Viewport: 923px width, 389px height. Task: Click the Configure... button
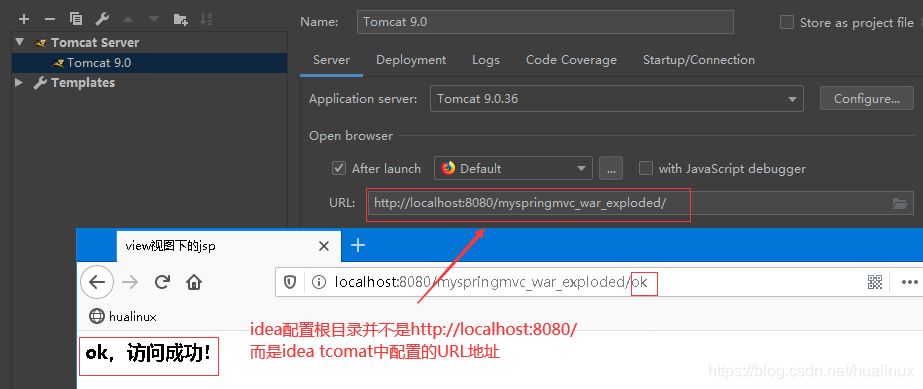pos(866,99)
